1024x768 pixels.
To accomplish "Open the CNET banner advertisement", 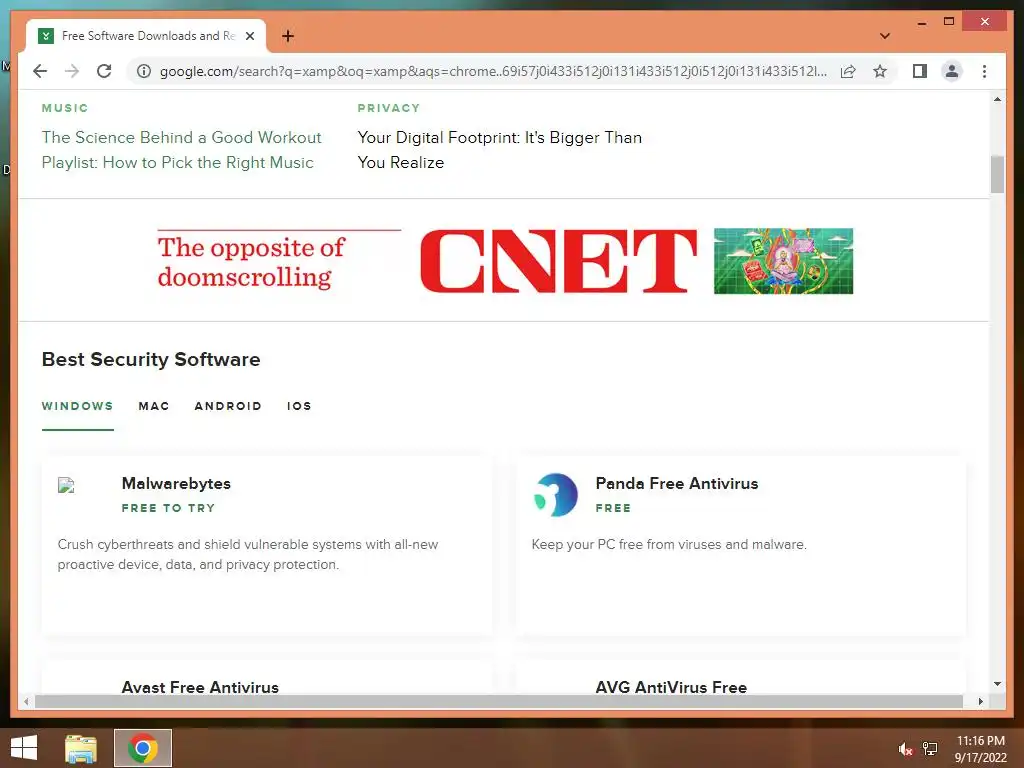I will 505,261.
